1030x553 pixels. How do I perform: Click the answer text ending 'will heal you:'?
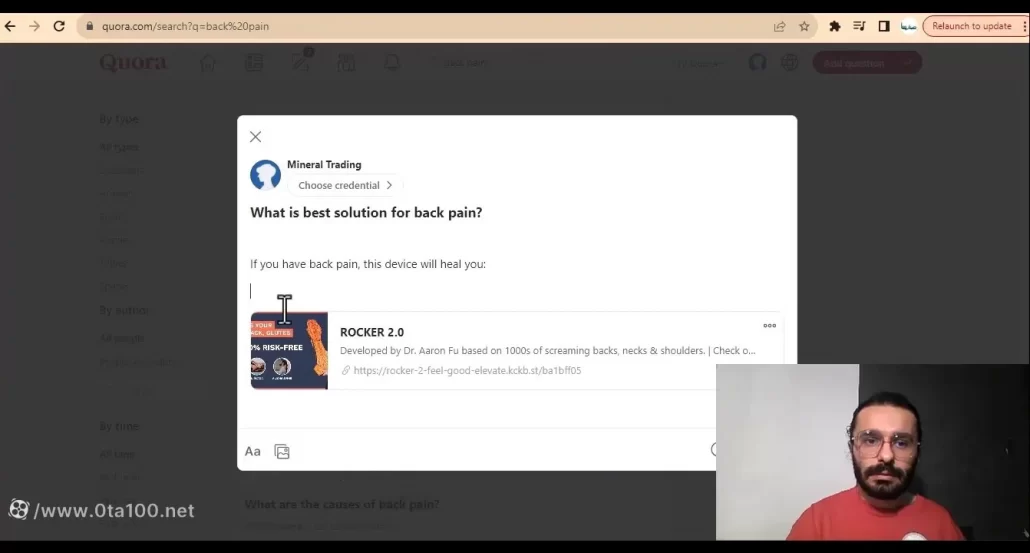(x=368, y=264)
